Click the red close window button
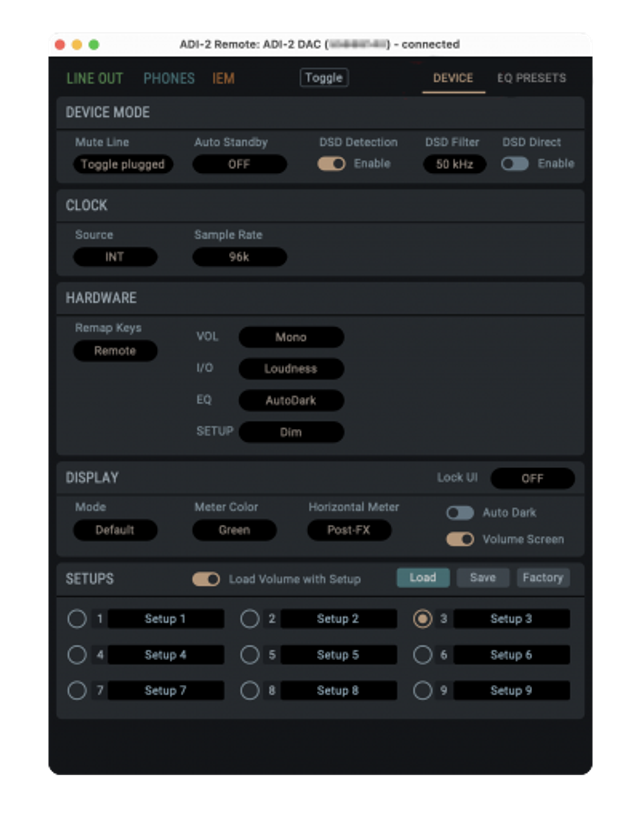This screenshot has height=838, width=640. 60,45
